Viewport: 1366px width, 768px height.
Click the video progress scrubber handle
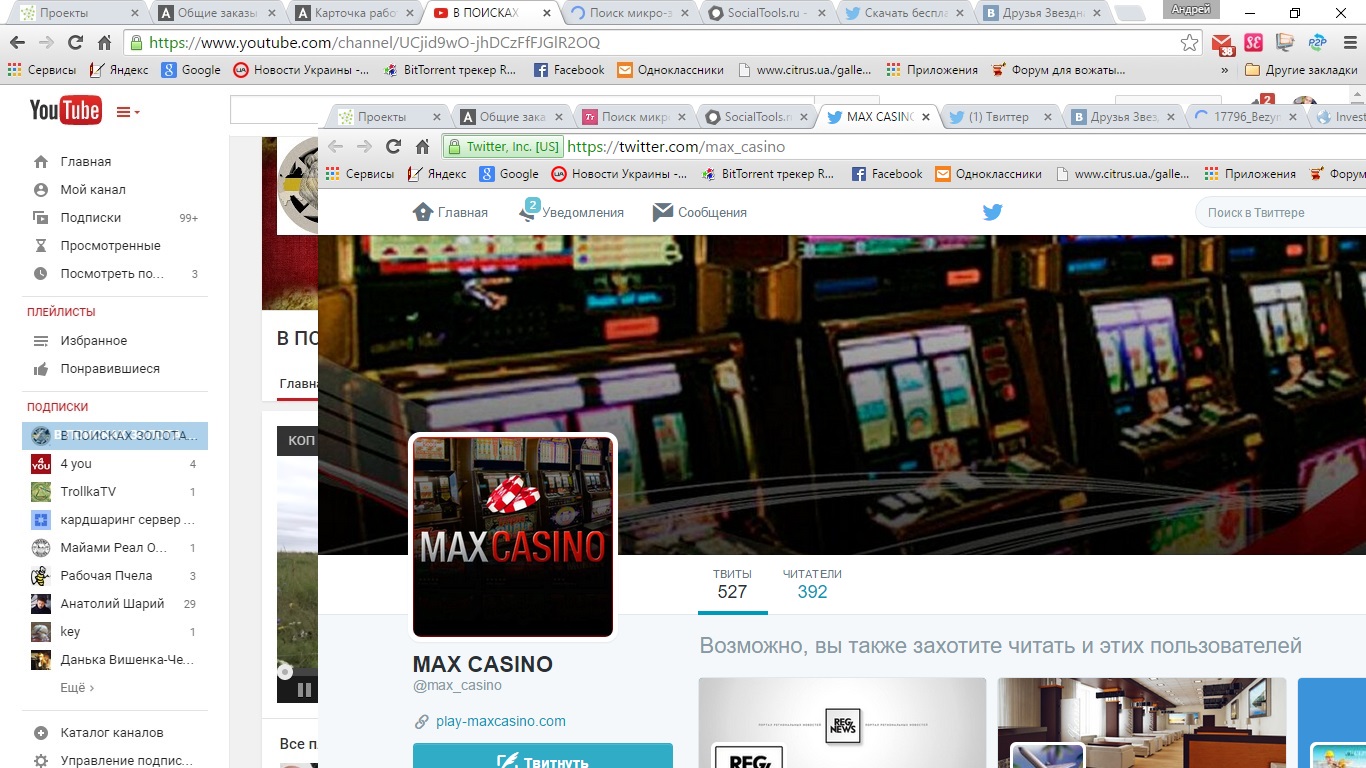point(285,672)
